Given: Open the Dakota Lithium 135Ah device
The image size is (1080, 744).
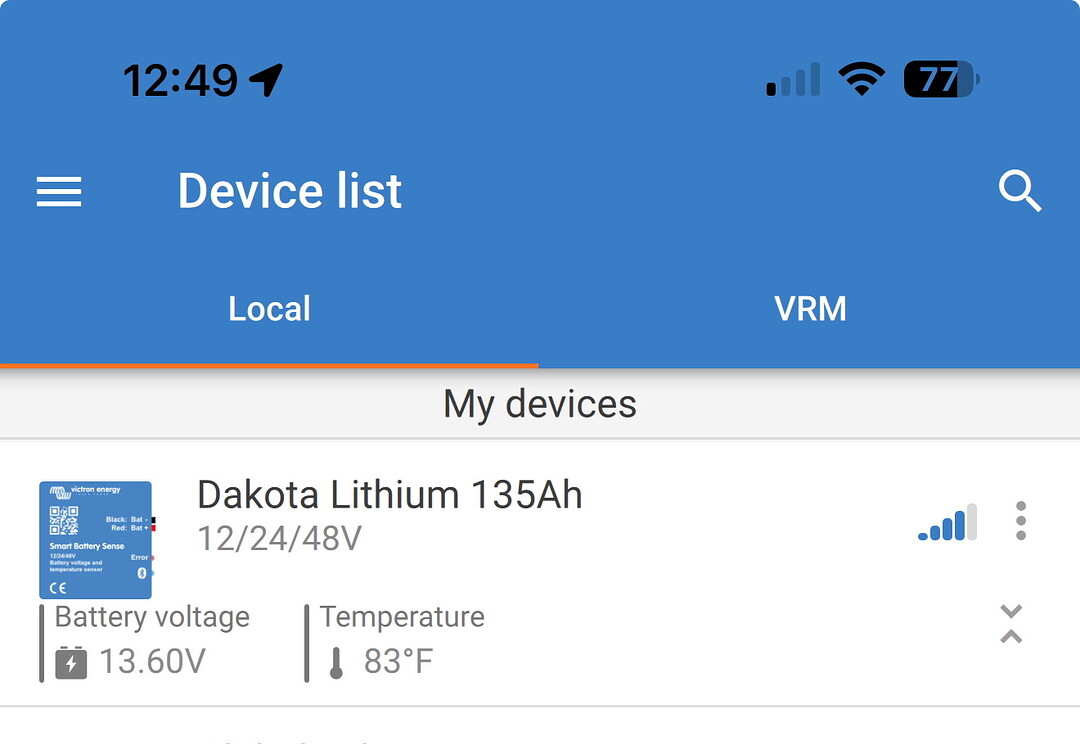Looking at the screenshot, I should [x=390, y=494].
